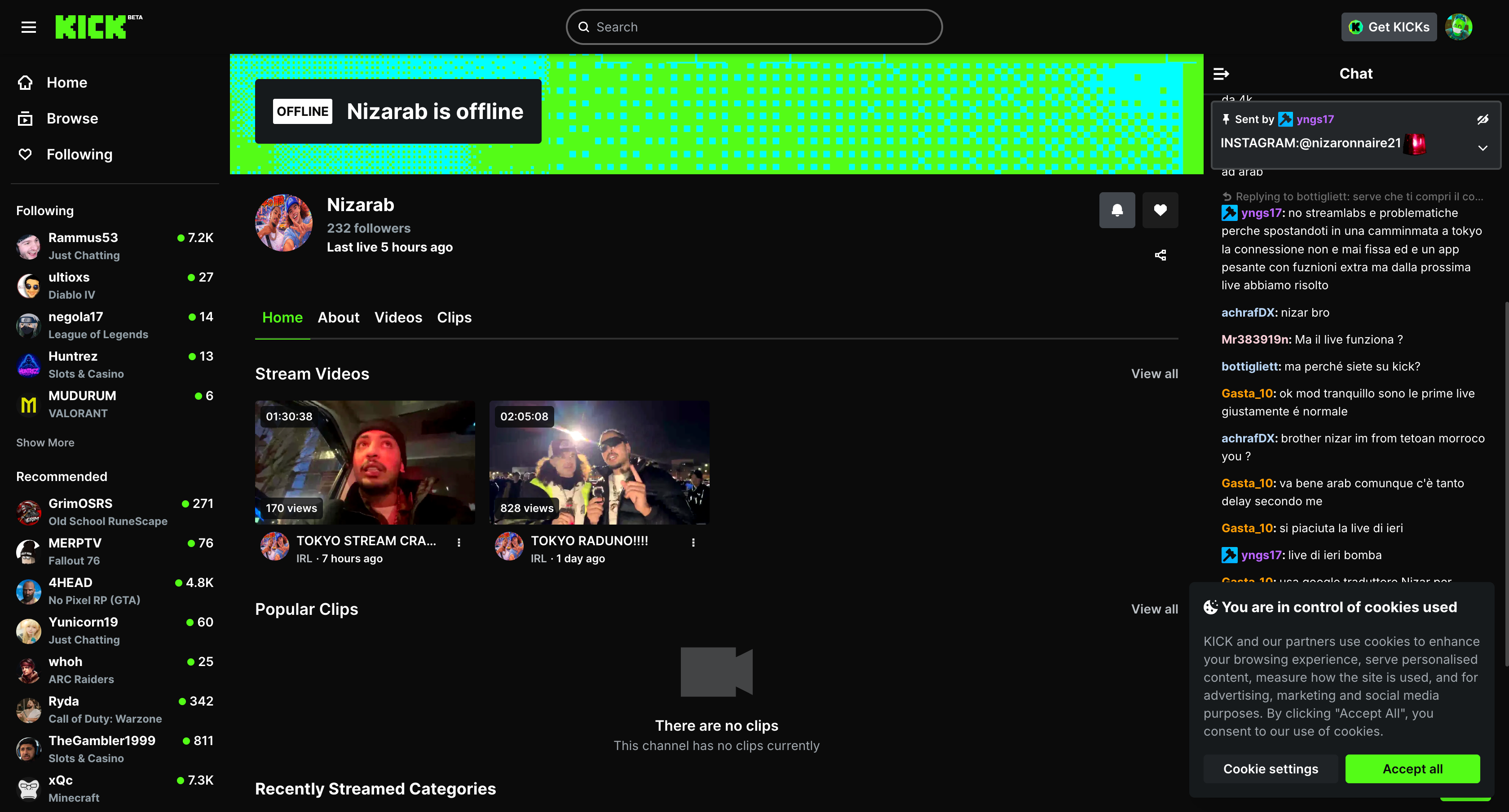Click the Browse icon in sidebar
1509x812 pixels.
tap(25, 119)
